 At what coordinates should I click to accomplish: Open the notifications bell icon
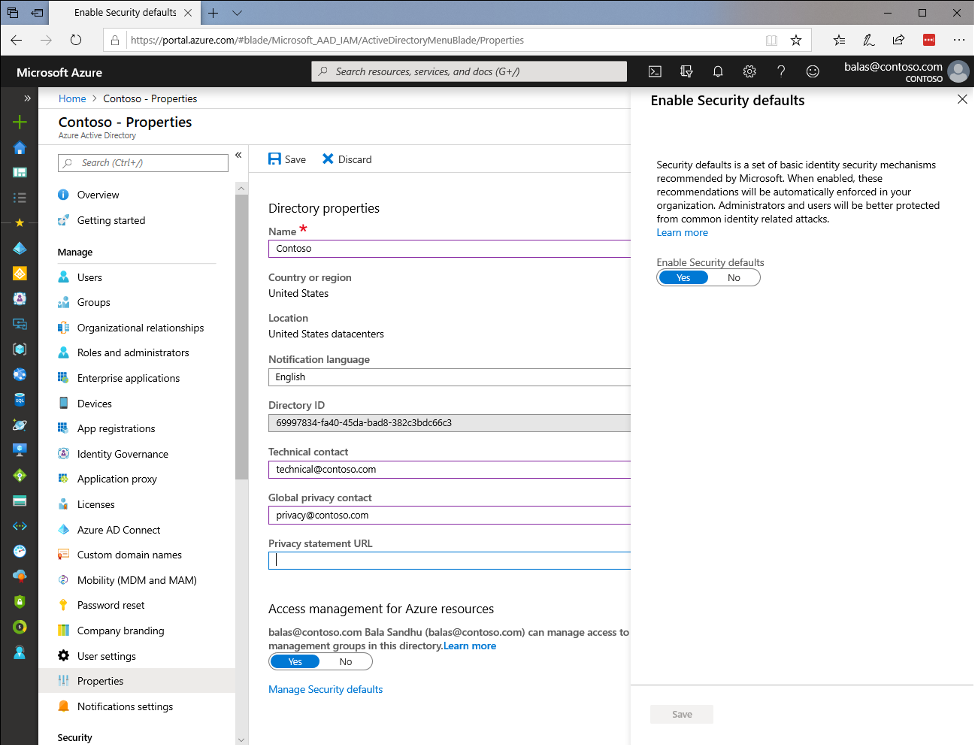point(718,72)
